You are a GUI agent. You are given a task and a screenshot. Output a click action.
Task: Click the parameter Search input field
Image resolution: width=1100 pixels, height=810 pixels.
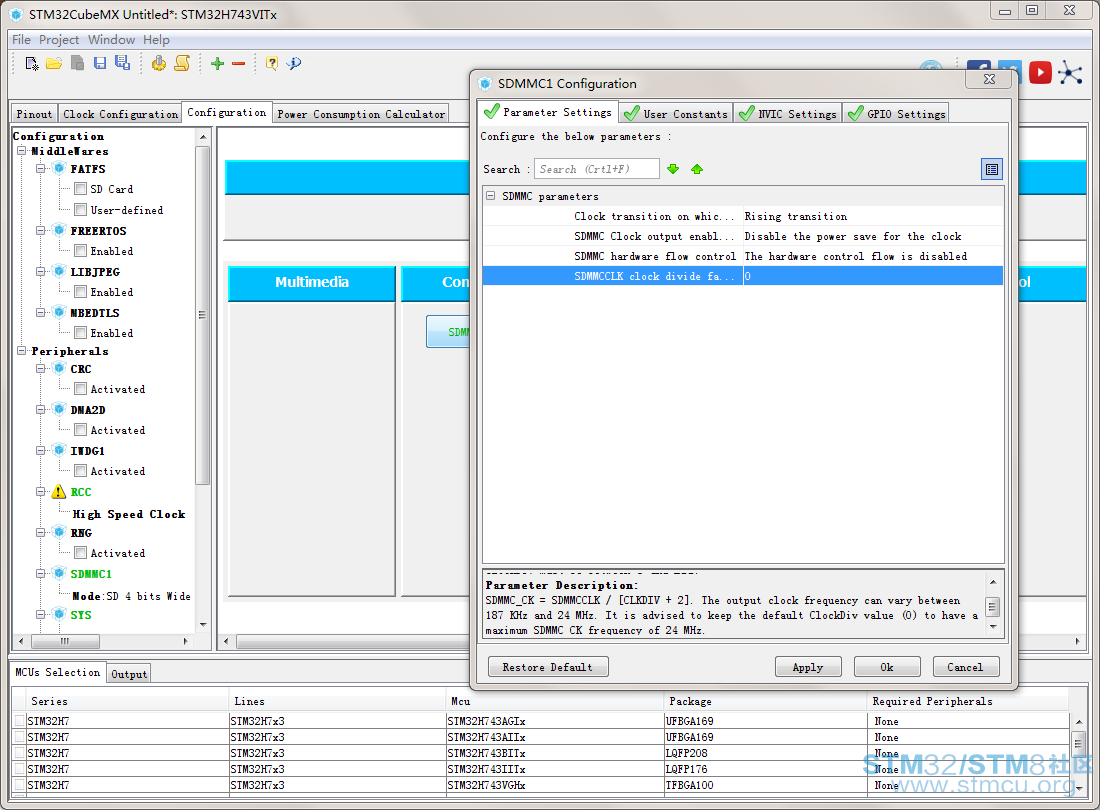point(597,169)
